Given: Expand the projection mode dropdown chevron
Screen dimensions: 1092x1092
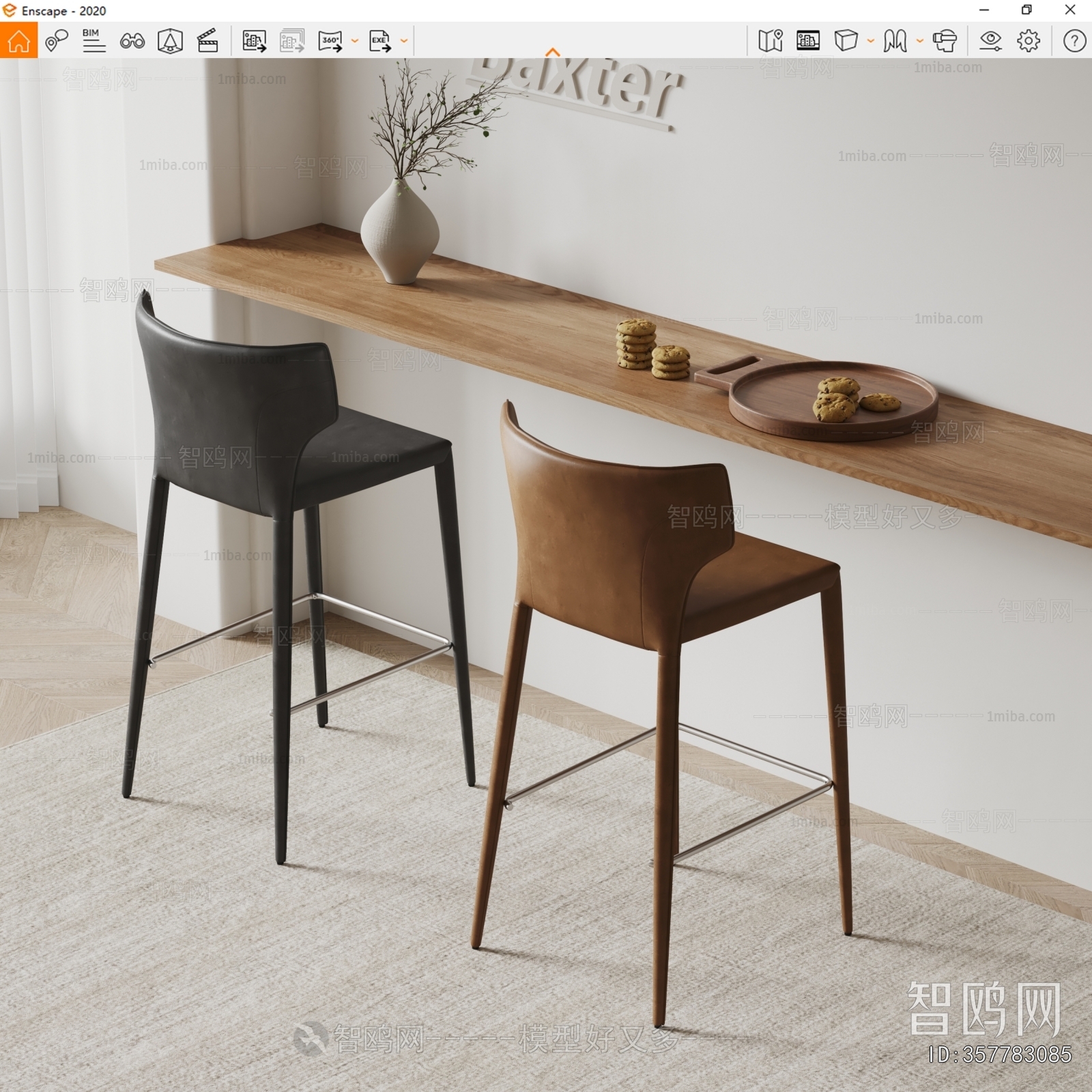Looking at the screenshot, I should pyautogui.click(x=870, y=42).
